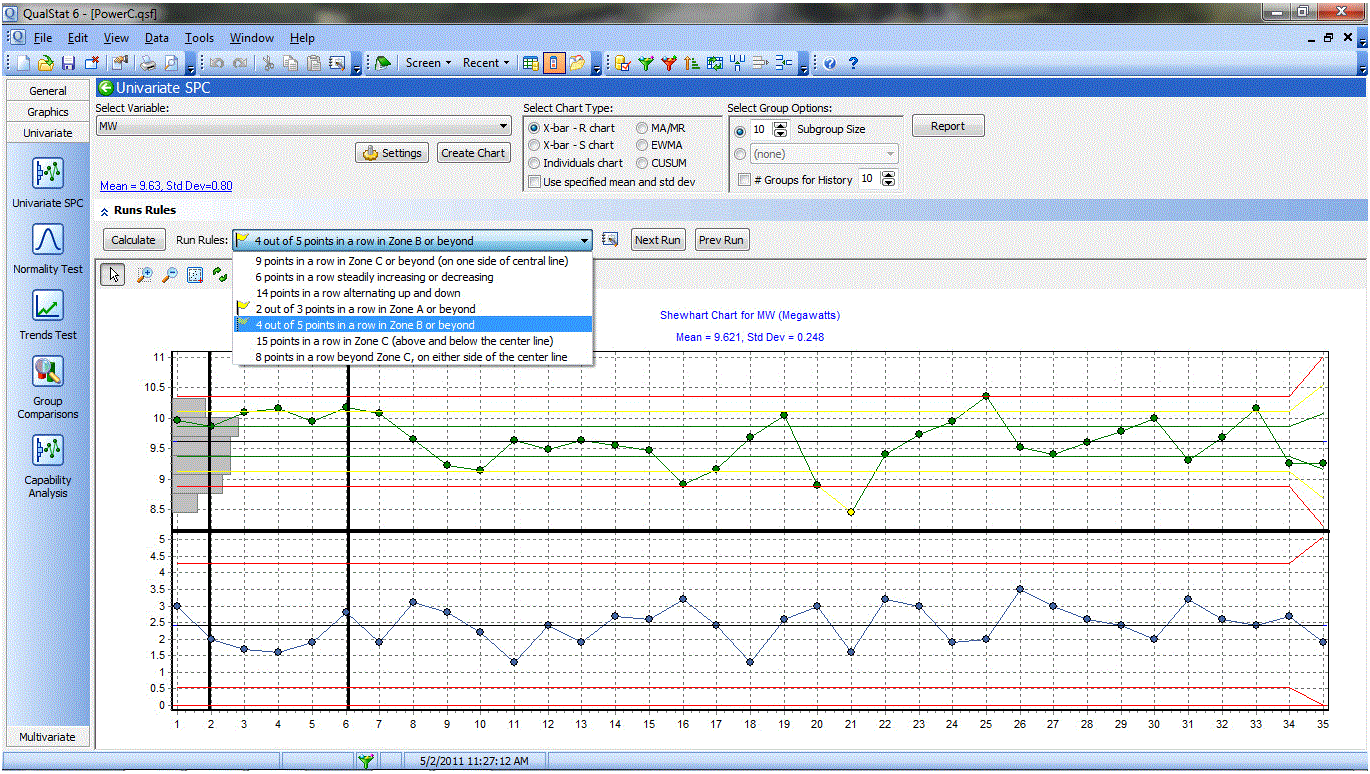Click the Print icon in toolbar
Viewport: 1370px width, 774px height.
(147, 63)
